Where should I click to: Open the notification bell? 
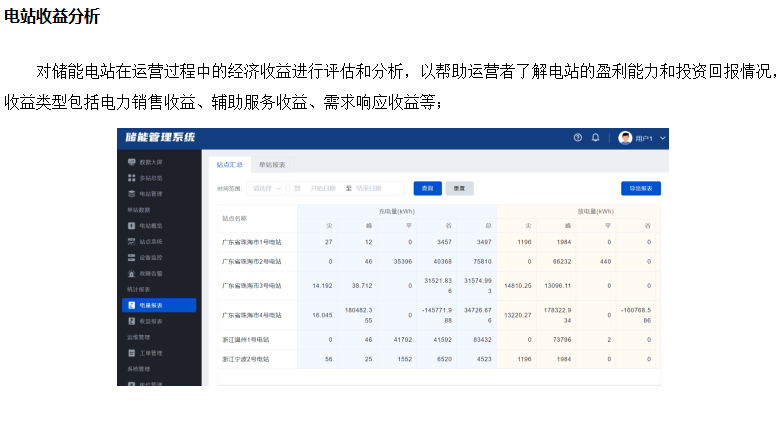[596, 138]
